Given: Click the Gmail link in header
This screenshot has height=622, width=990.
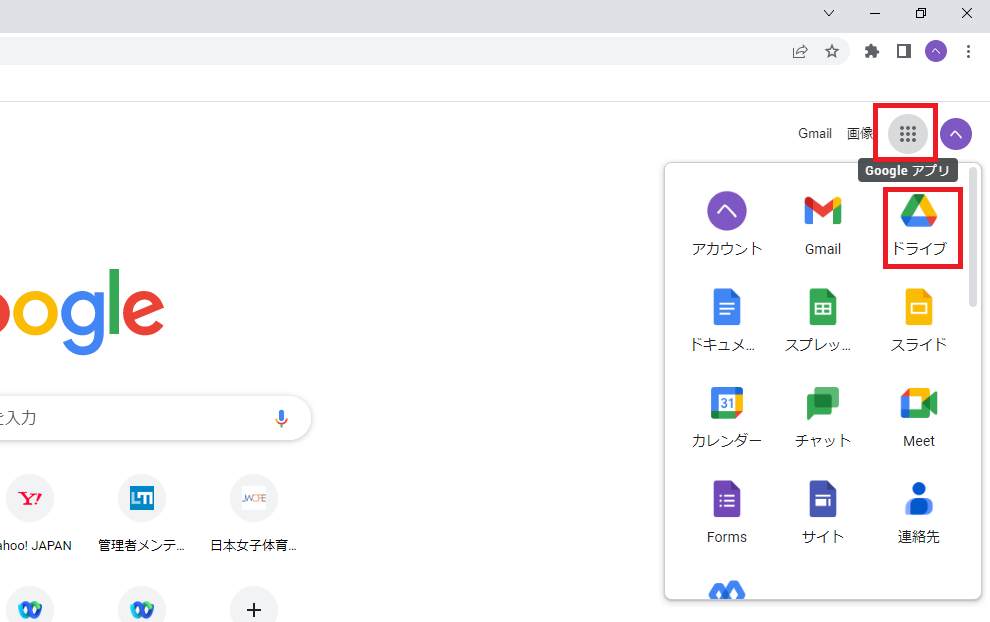Looking at the screenshot, I should [814, 134].
